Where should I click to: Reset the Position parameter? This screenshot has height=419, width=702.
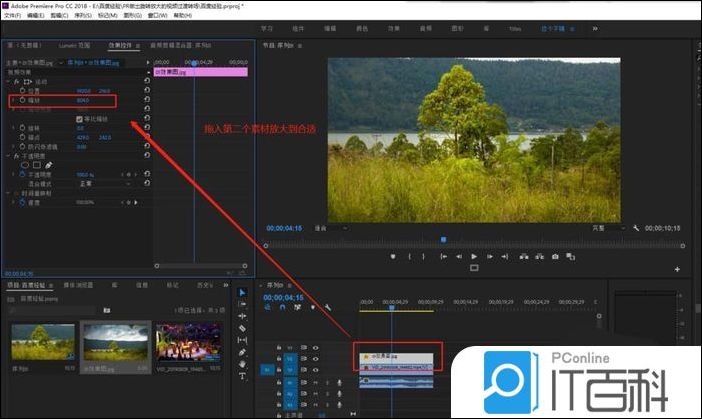tap(147, 90)
